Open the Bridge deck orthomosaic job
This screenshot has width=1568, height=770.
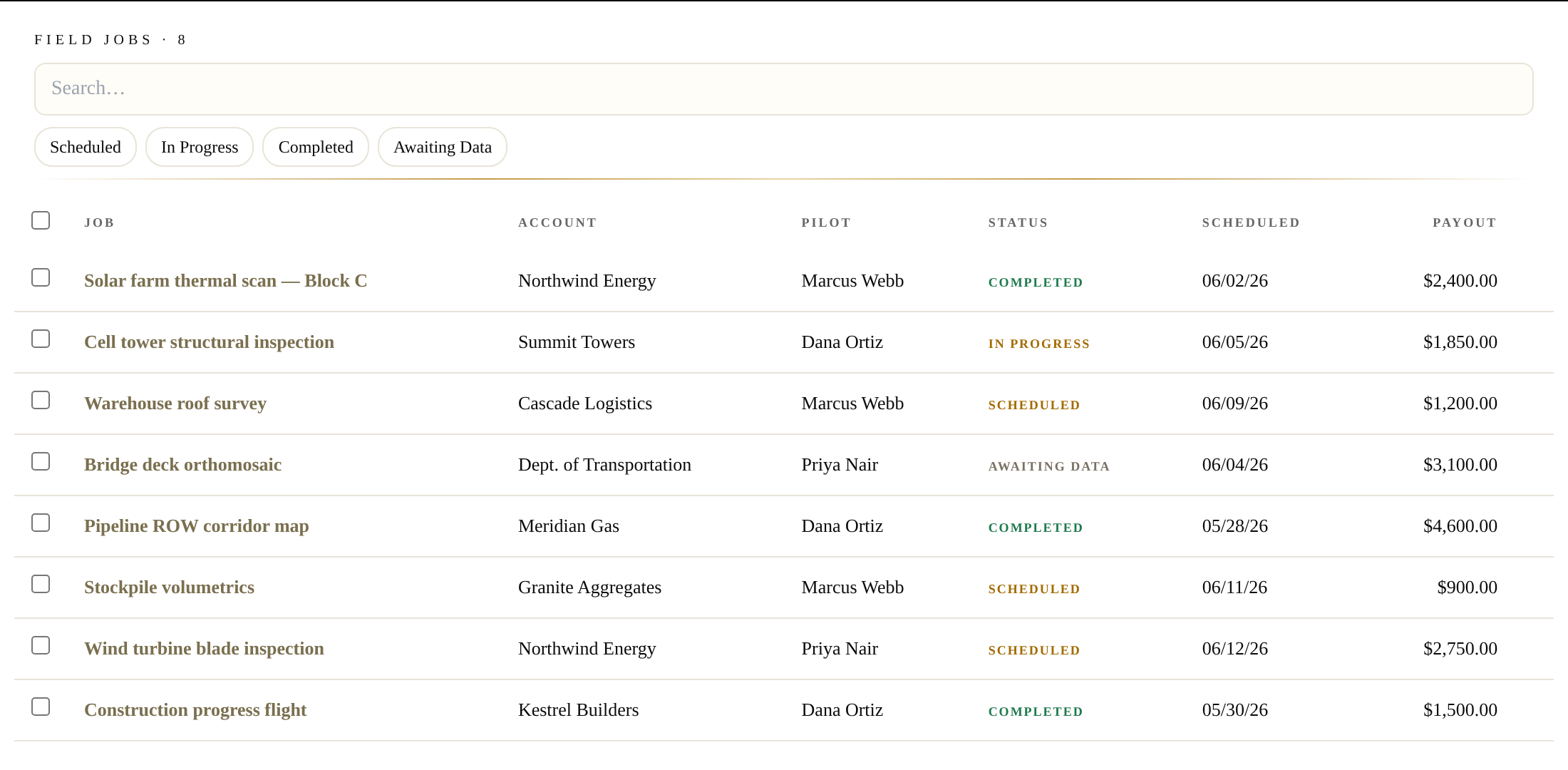click(182, 465)
